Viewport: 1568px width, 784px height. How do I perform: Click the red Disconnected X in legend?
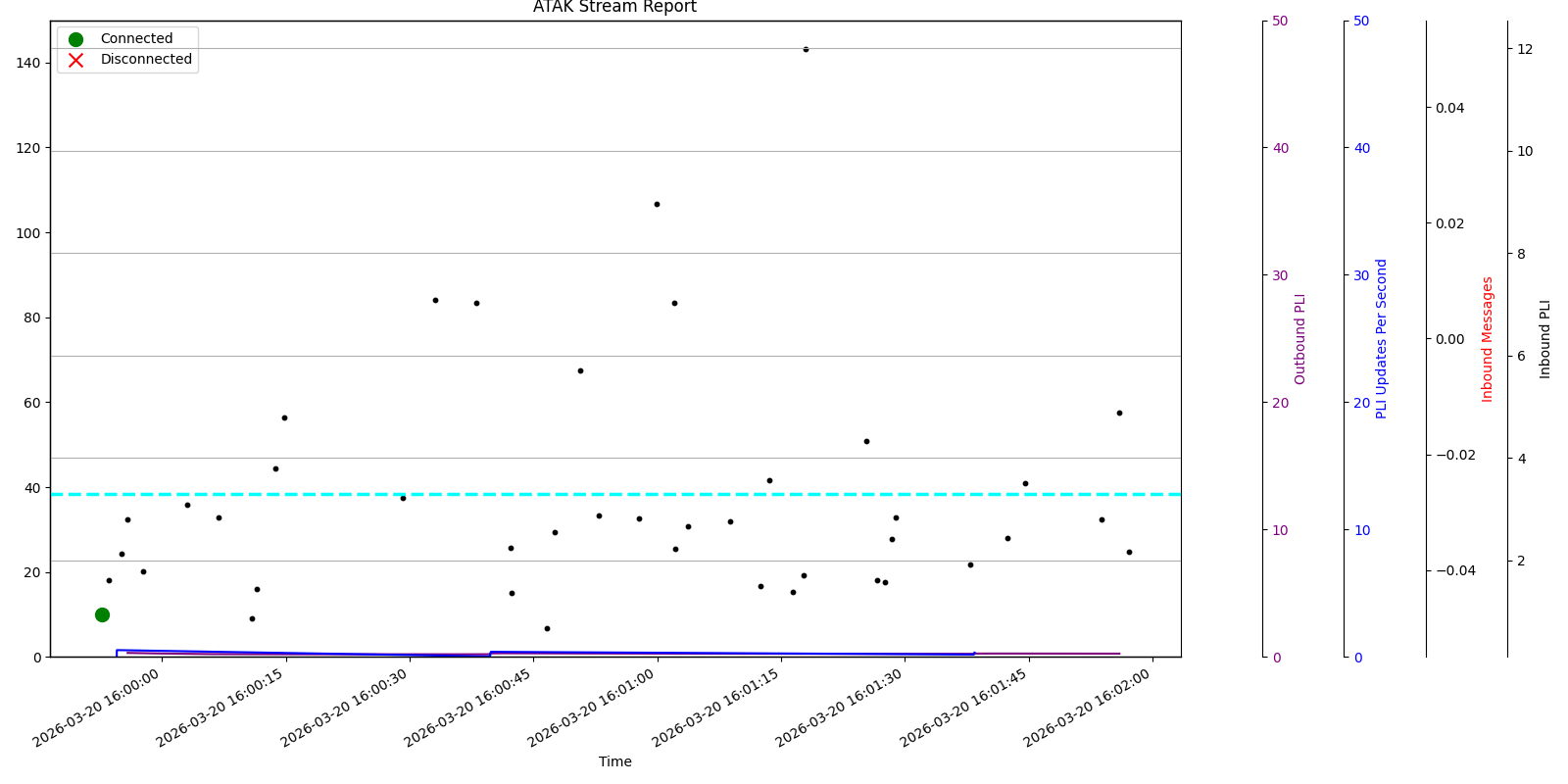pos(75,60)
